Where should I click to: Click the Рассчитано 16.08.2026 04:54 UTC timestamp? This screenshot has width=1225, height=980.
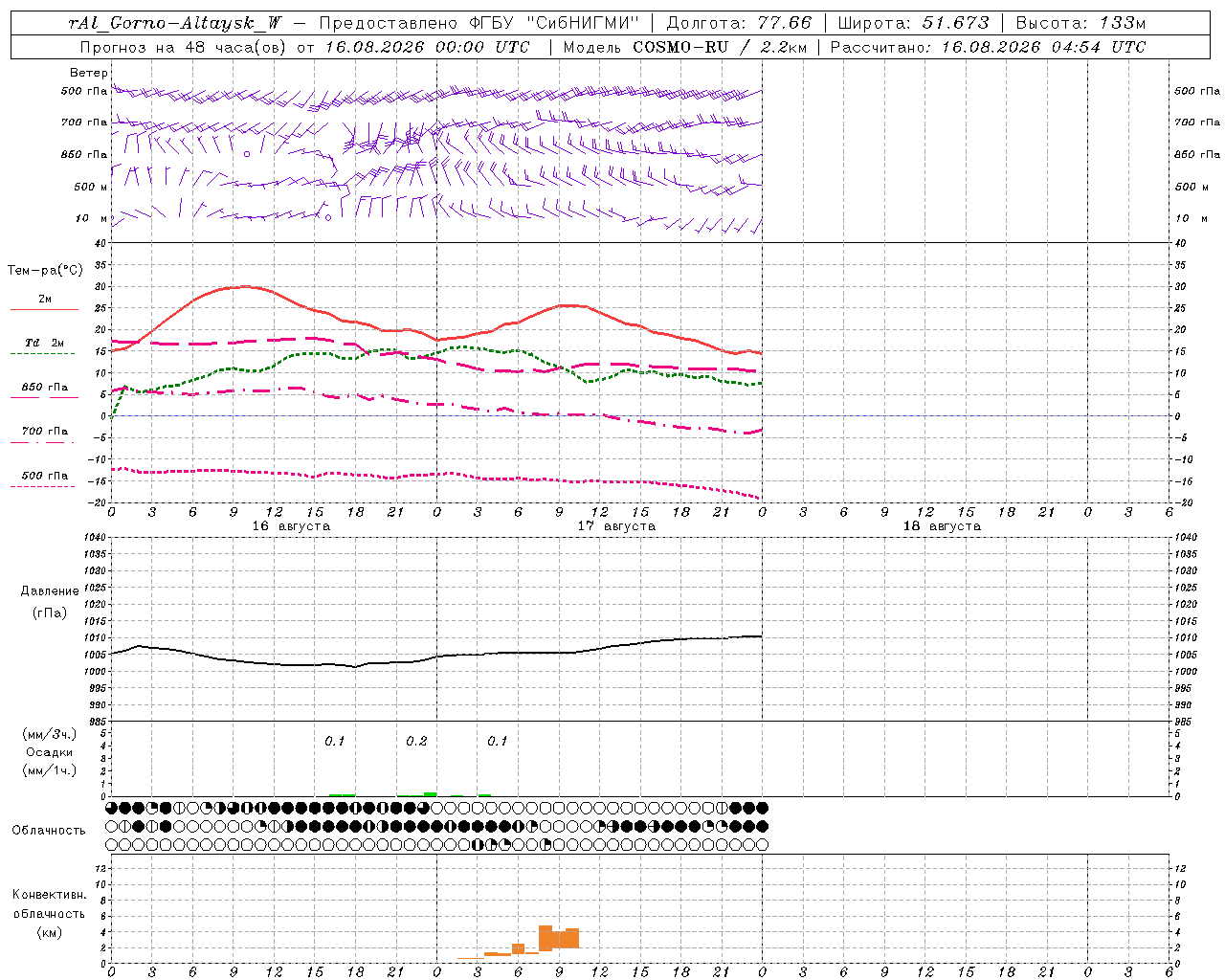pyautogui.click(x=988, y=47)
